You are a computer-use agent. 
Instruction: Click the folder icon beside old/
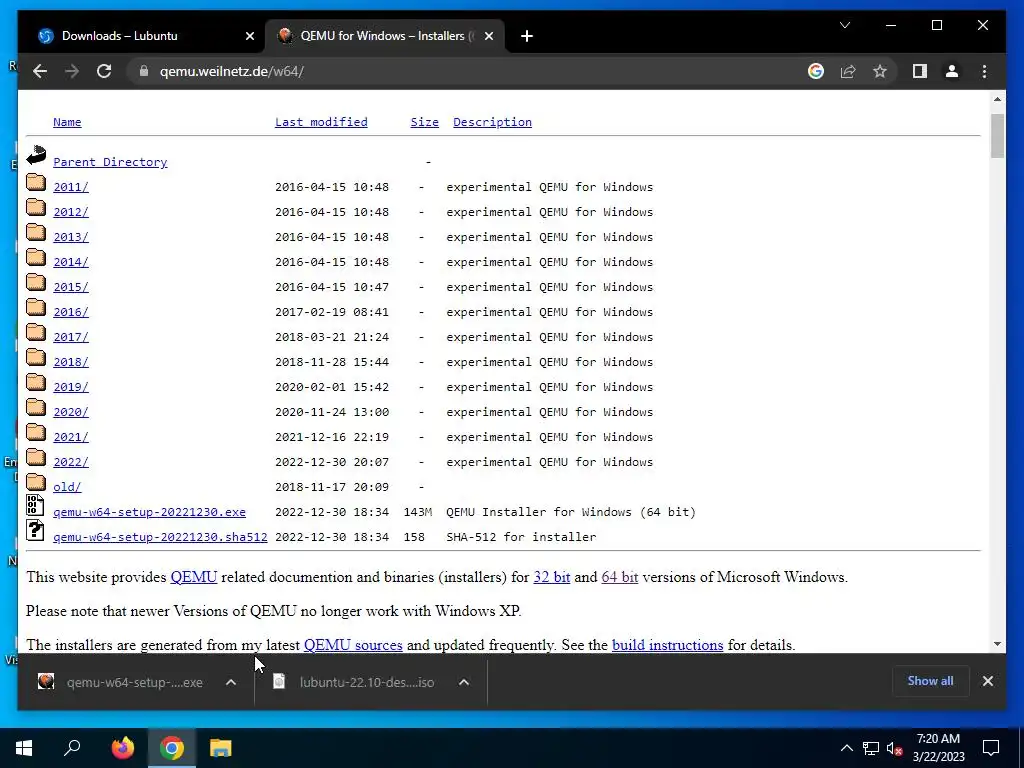coord(36,482)
